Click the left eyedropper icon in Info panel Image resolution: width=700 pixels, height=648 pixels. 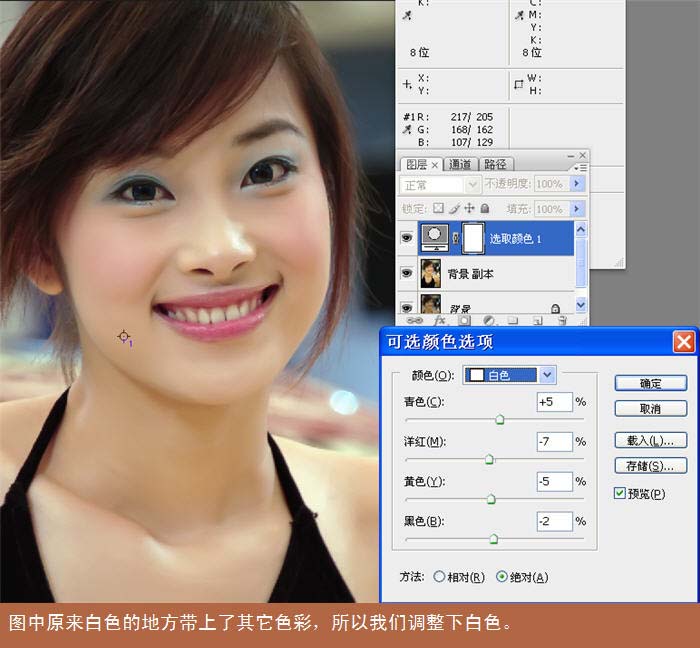[407, 15]
